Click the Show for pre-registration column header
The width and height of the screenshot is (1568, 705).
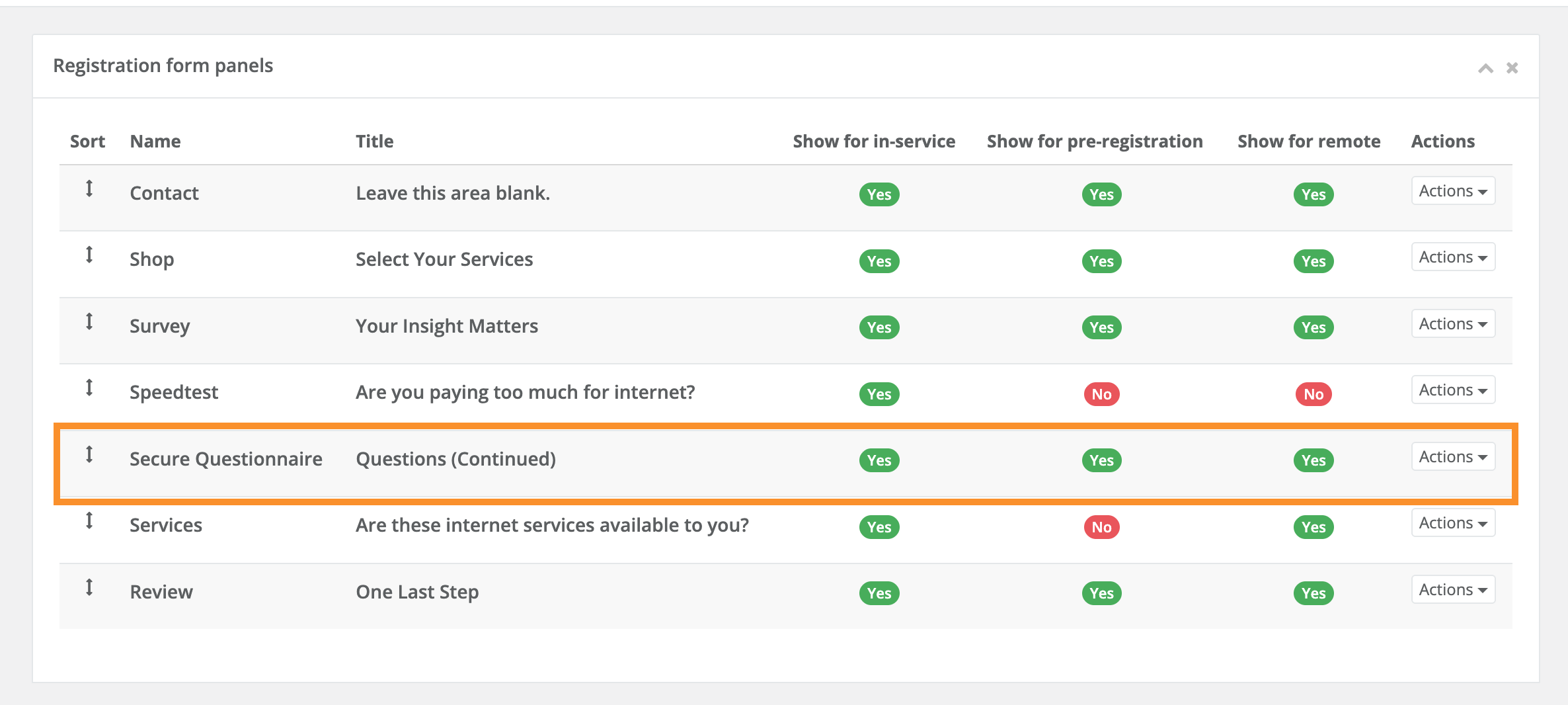(1094, 141)
